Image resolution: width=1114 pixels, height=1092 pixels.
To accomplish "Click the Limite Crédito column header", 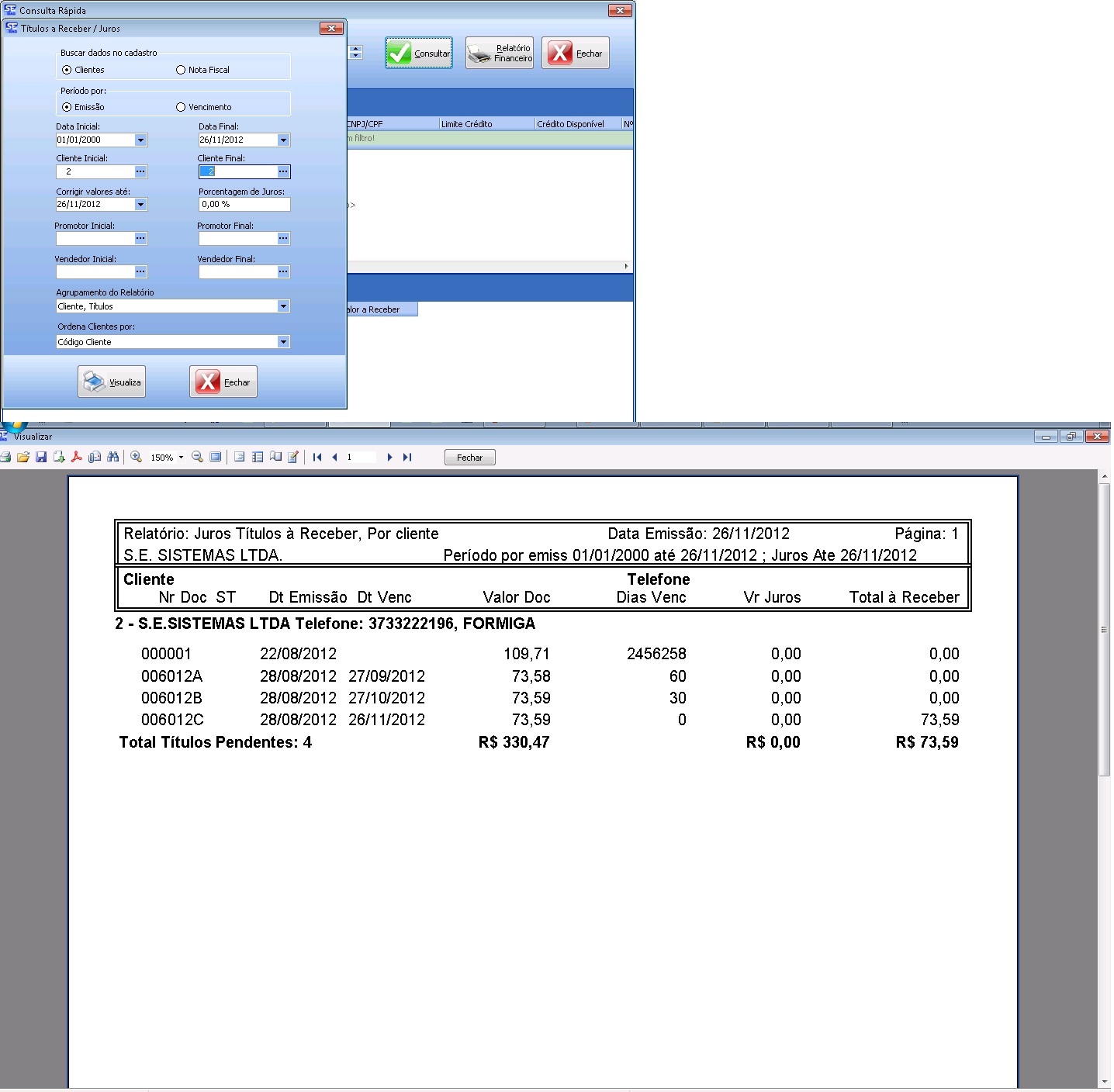I will coord(486,124).
